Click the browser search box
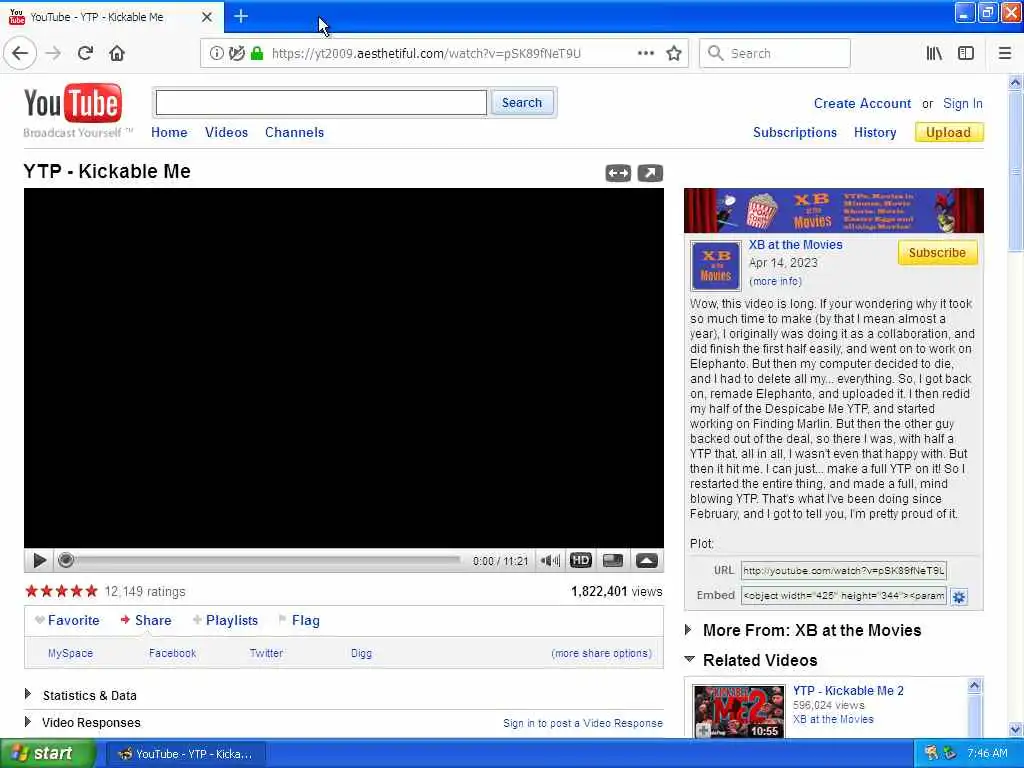Image resolution: width=1024 pixels, height=768 pixels. (775, 54)
